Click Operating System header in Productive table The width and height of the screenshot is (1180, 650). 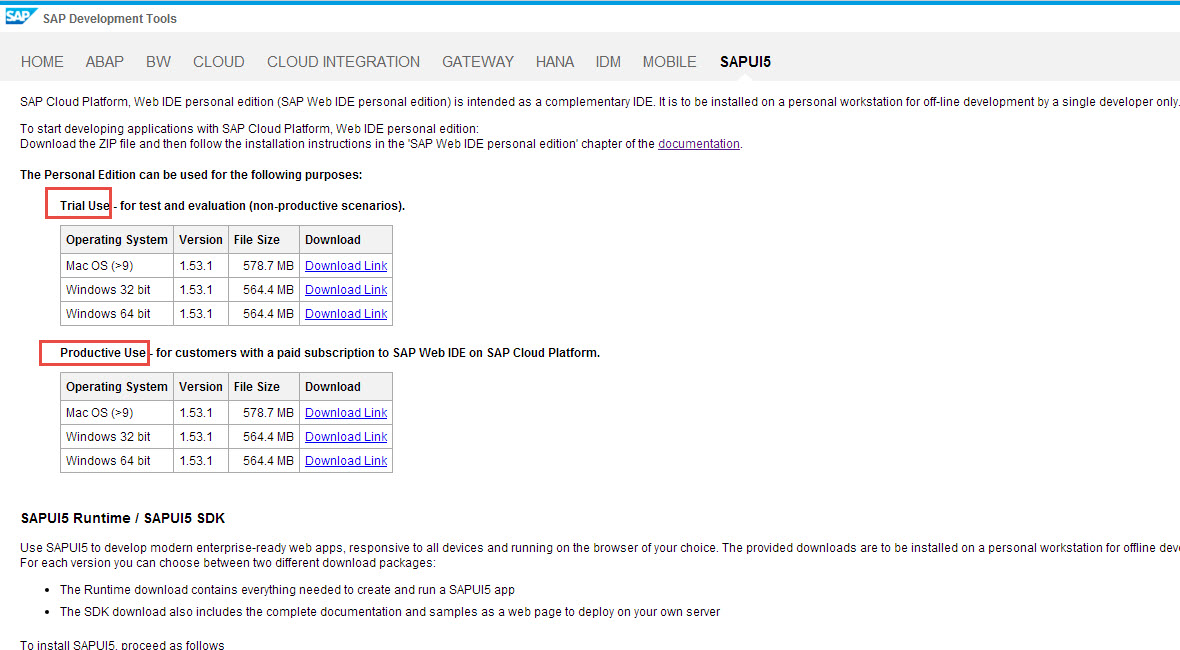tap(117, 387)
